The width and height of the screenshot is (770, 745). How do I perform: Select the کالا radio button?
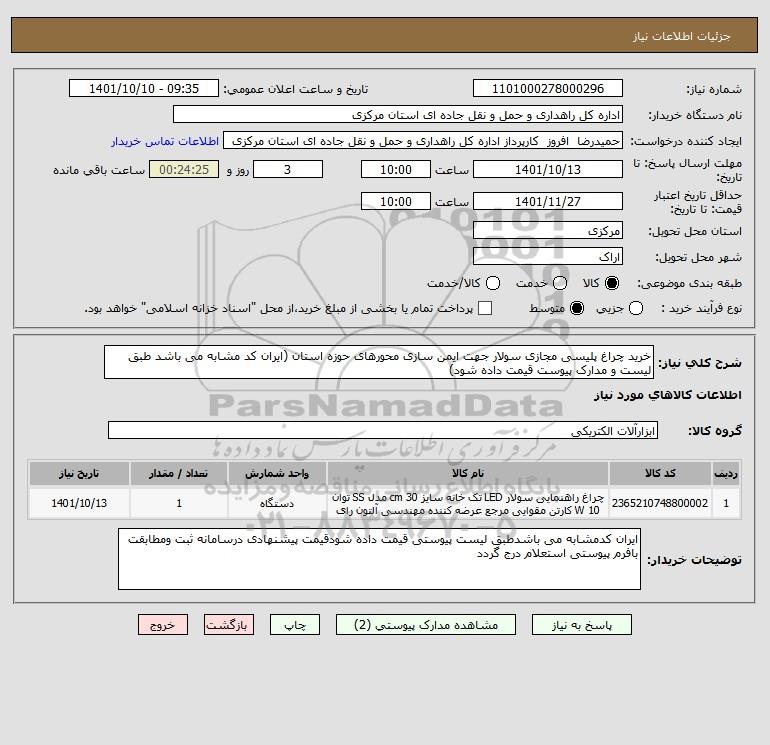pos(612,283)
